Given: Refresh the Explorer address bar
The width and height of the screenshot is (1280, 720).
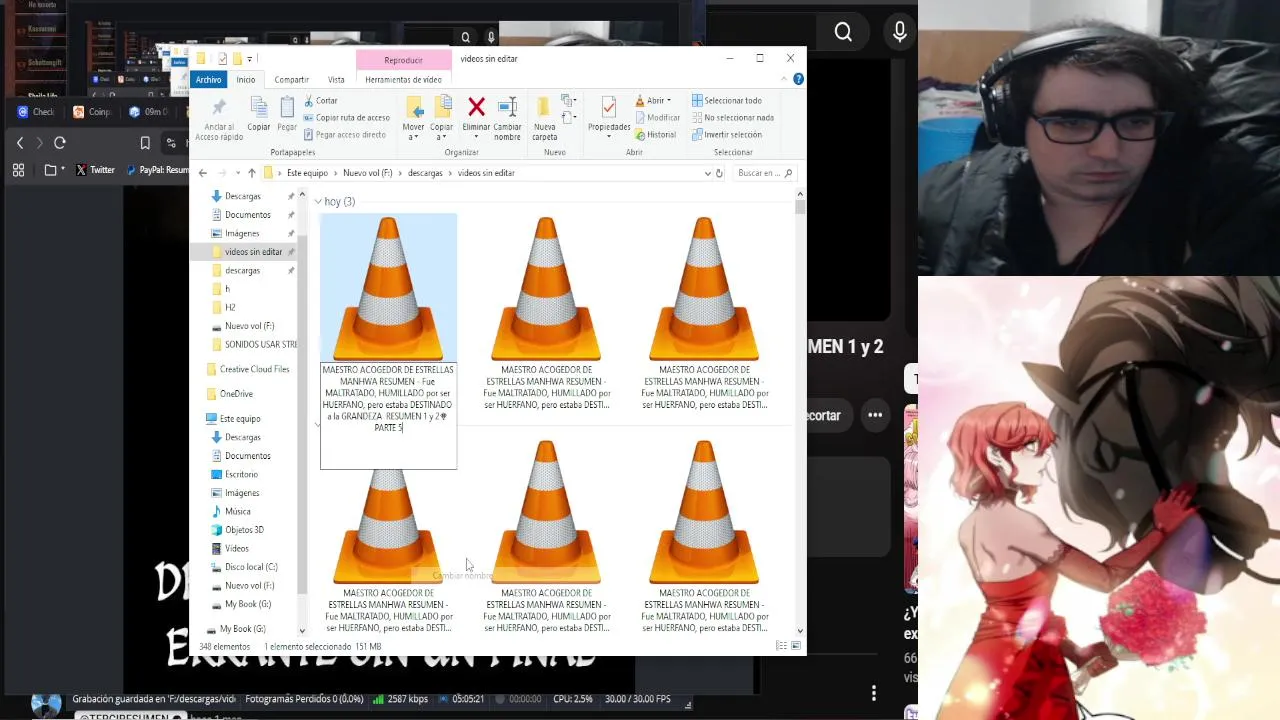Looking at the screenshot, I should pos(718,173).
